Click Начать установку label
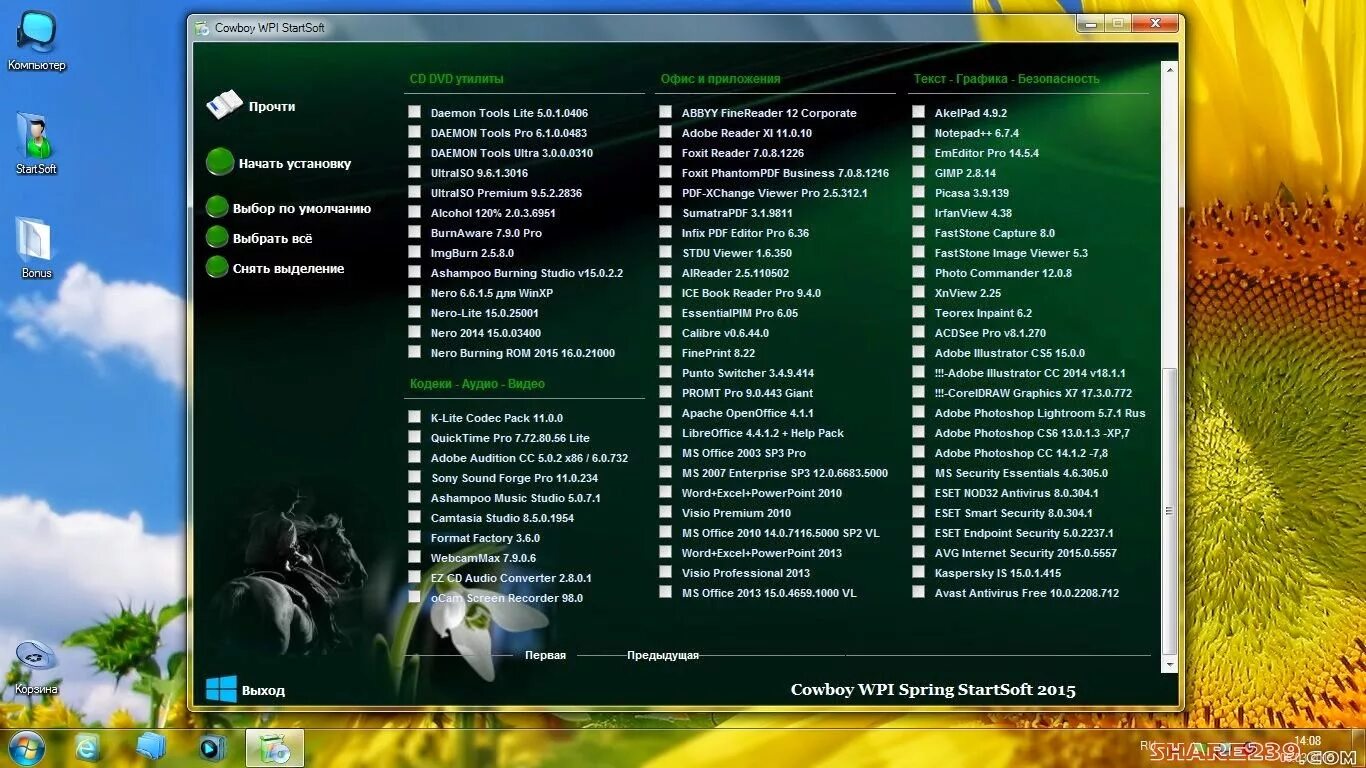Screen dimensions: 1366x768 coord(295,163)
